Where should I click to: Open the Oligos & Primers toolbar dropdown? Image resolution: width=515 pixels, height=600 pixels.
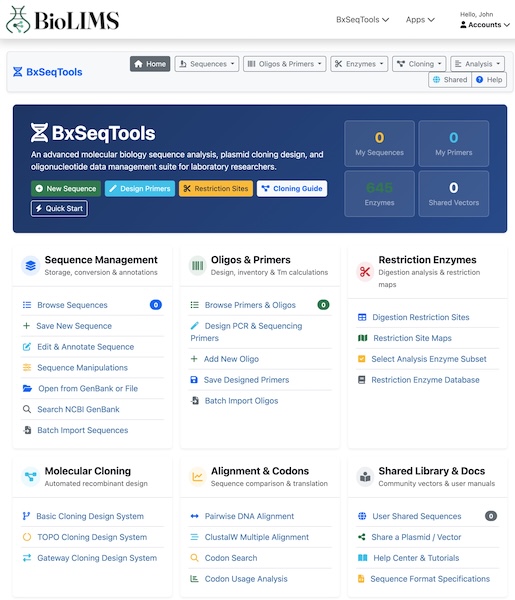(x=285, y=64)
